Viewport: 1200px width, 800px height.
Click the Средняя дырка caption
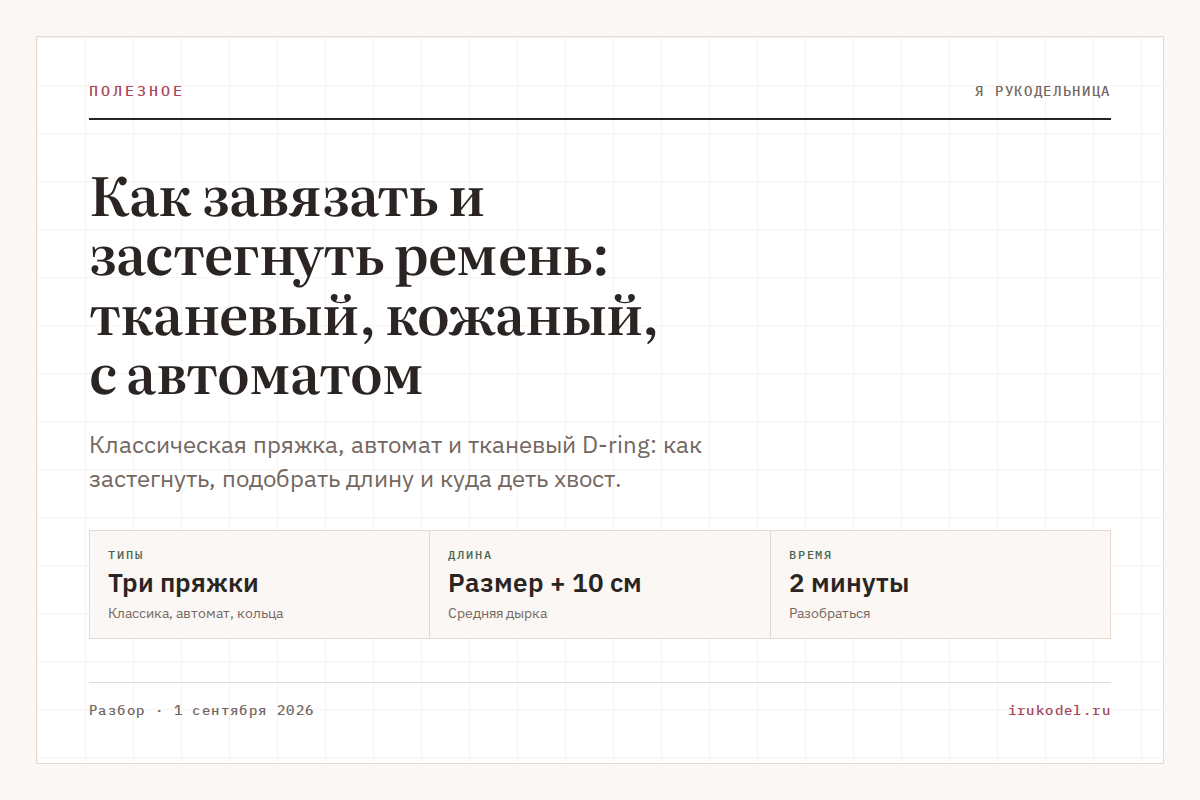[497, 614]
